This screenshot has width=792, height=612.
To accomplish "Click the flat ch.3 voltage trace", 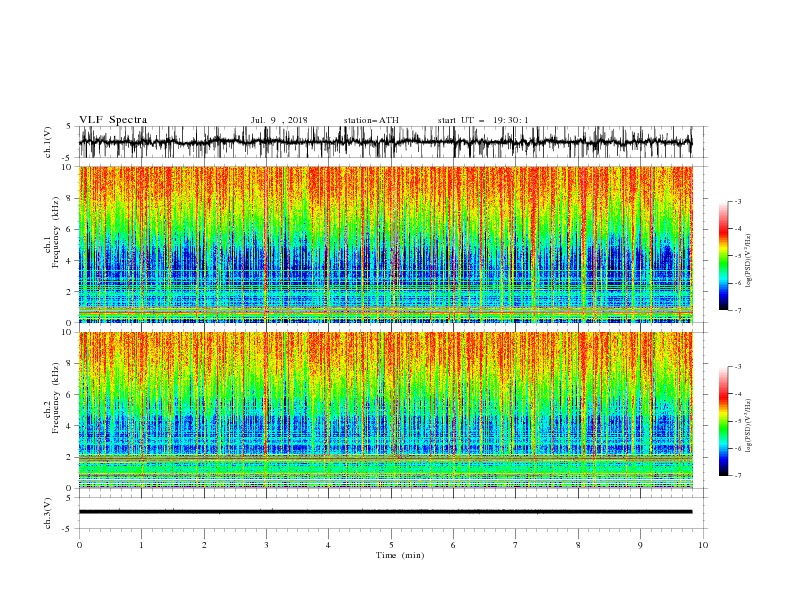I will (385, 512).
